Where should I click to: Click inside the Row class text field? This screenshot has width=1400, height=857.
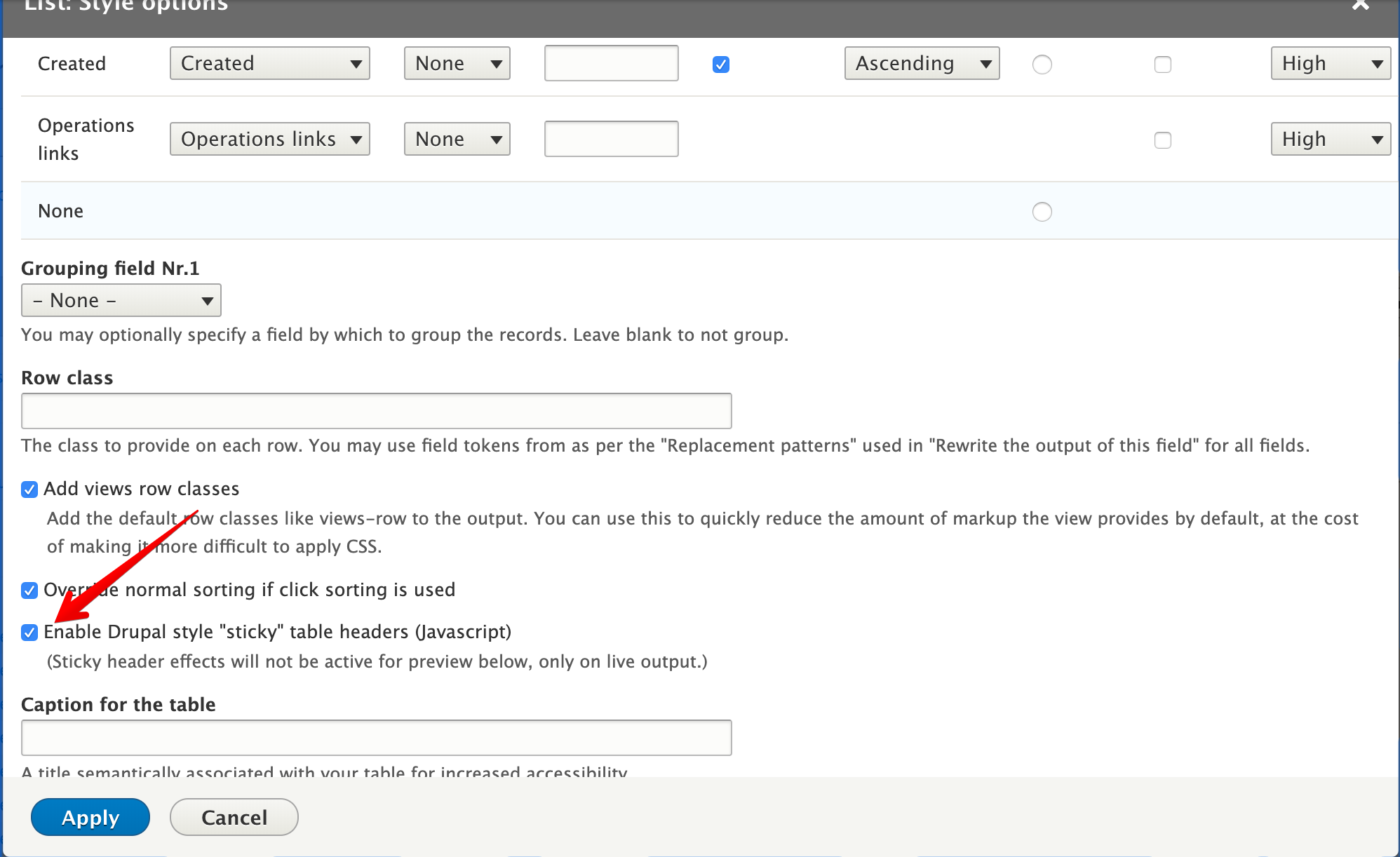coord(376,410)
